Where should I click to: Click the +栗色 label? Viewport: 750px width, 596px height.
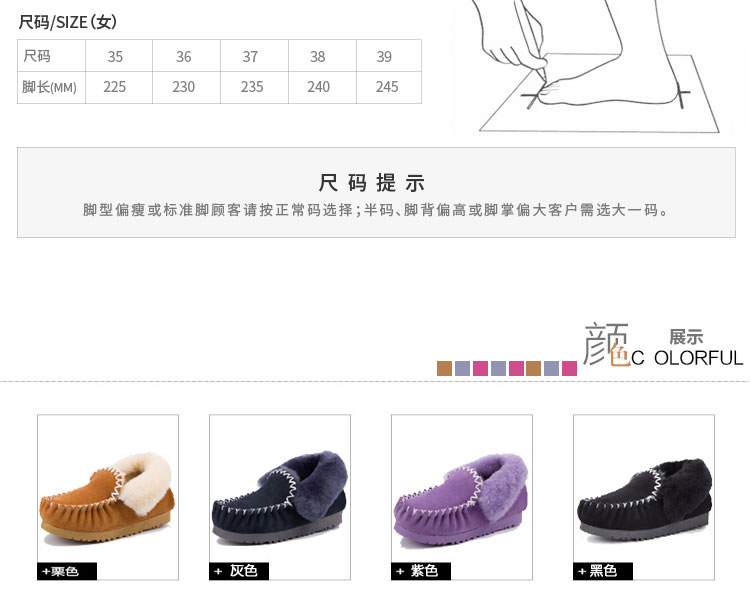tap(67, 571)
